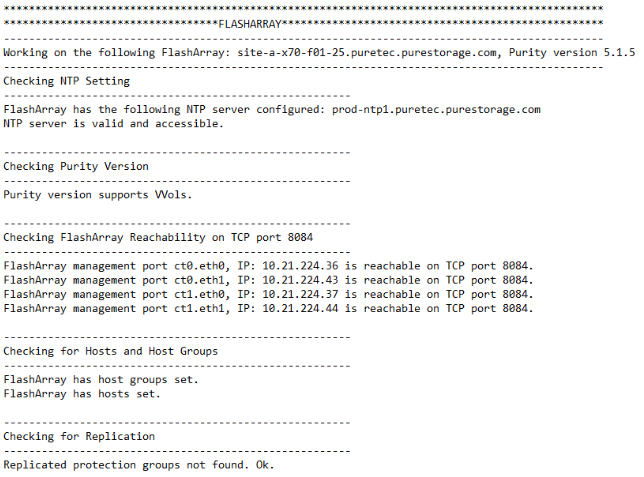
Task: Click IP address 10.21.224.44
Action: point(300,308)
